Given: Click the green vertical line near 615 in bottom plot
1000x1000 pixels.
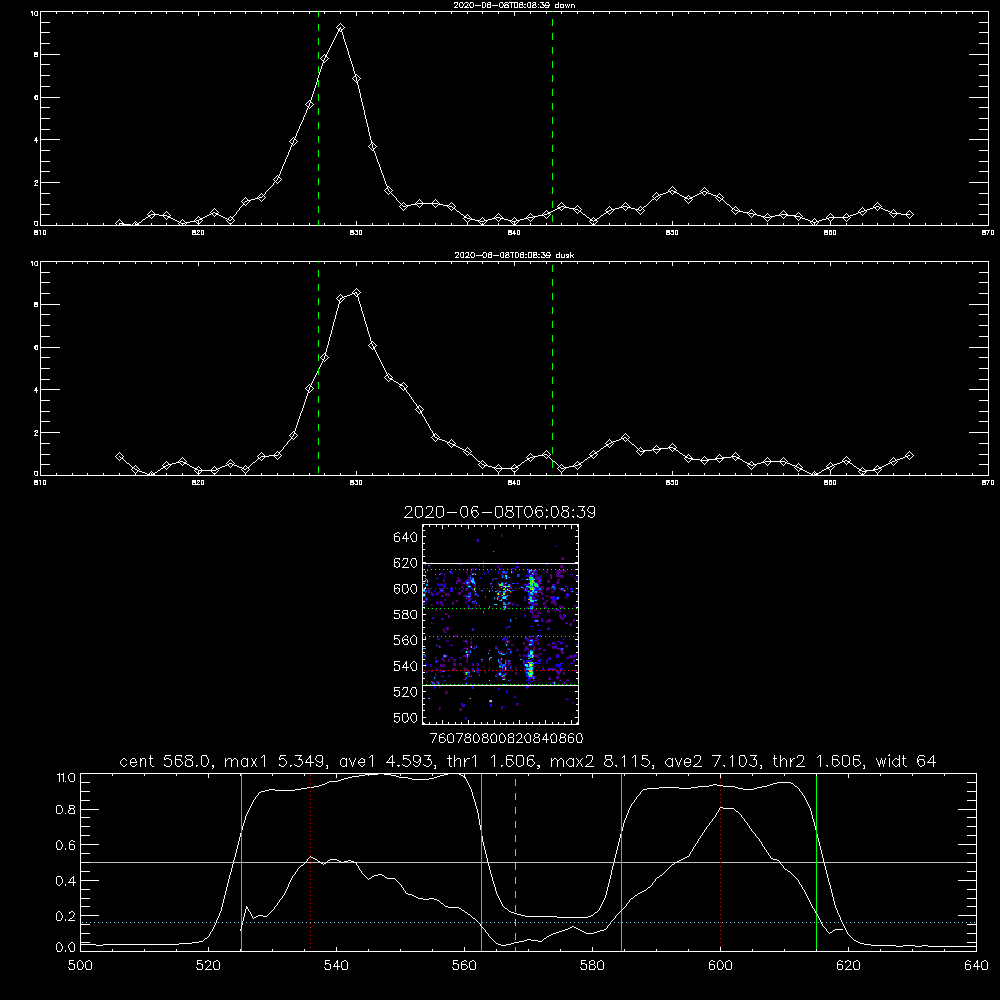Looking at the screenshot, I should click(x=816, y=862).
